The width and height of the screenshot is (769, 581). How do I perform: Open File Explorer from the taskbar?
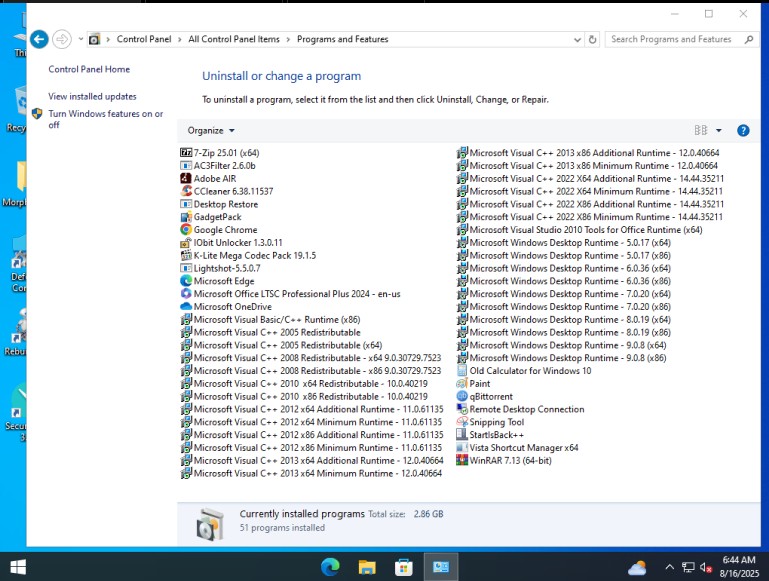point(367,567)
